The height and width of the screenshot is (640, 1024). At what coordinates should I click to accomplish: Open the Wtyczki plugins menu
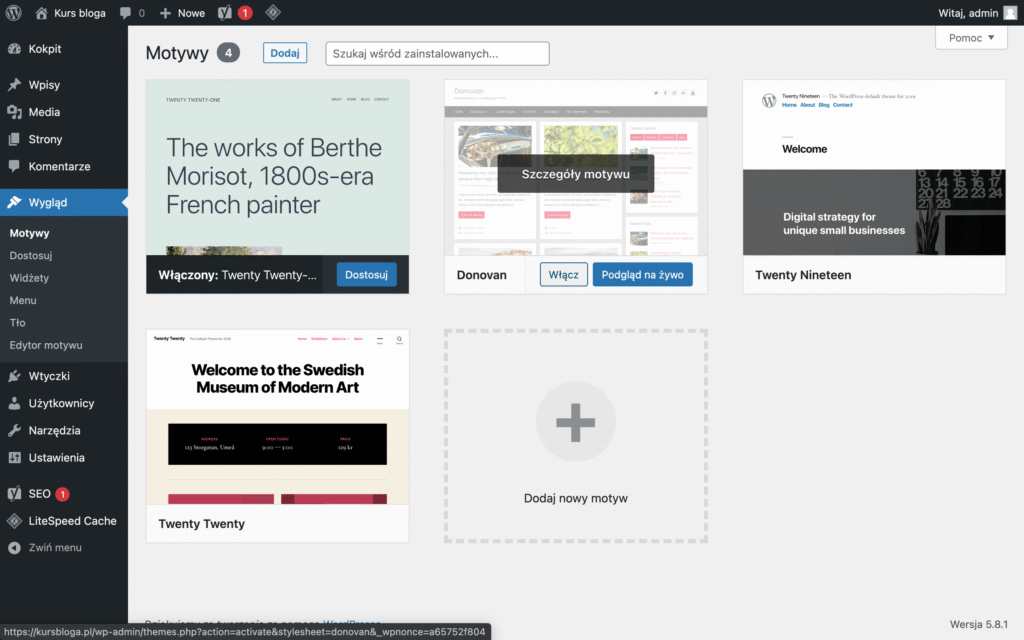(x=49, y=376)
